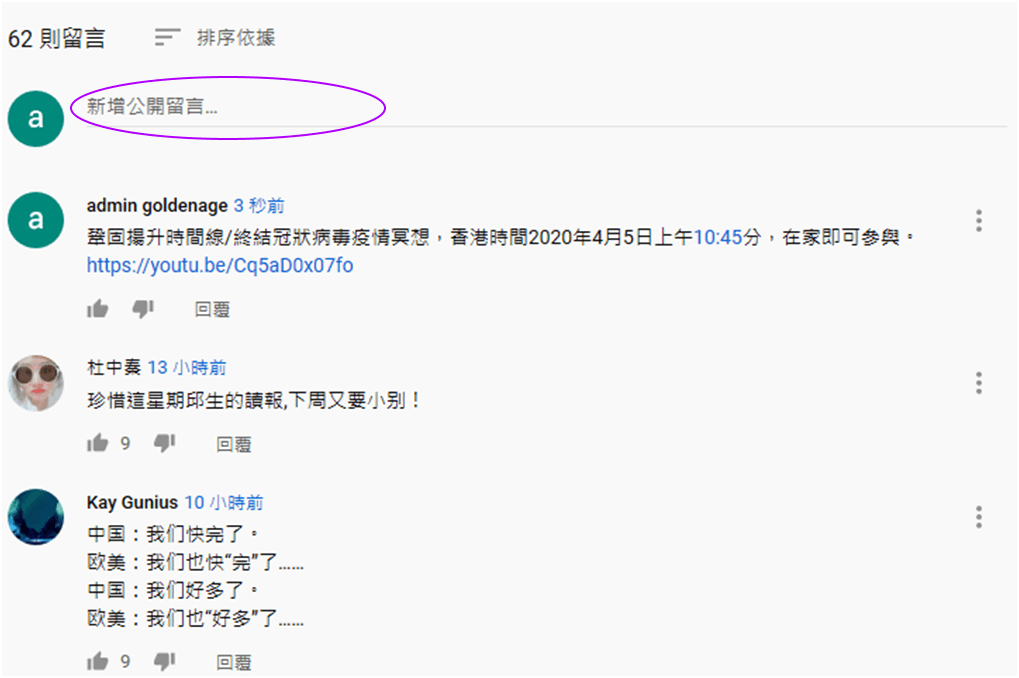Like Kay Gunius's comment
This screenshot has height=678, width=1019.
click(x=97, y=661)
